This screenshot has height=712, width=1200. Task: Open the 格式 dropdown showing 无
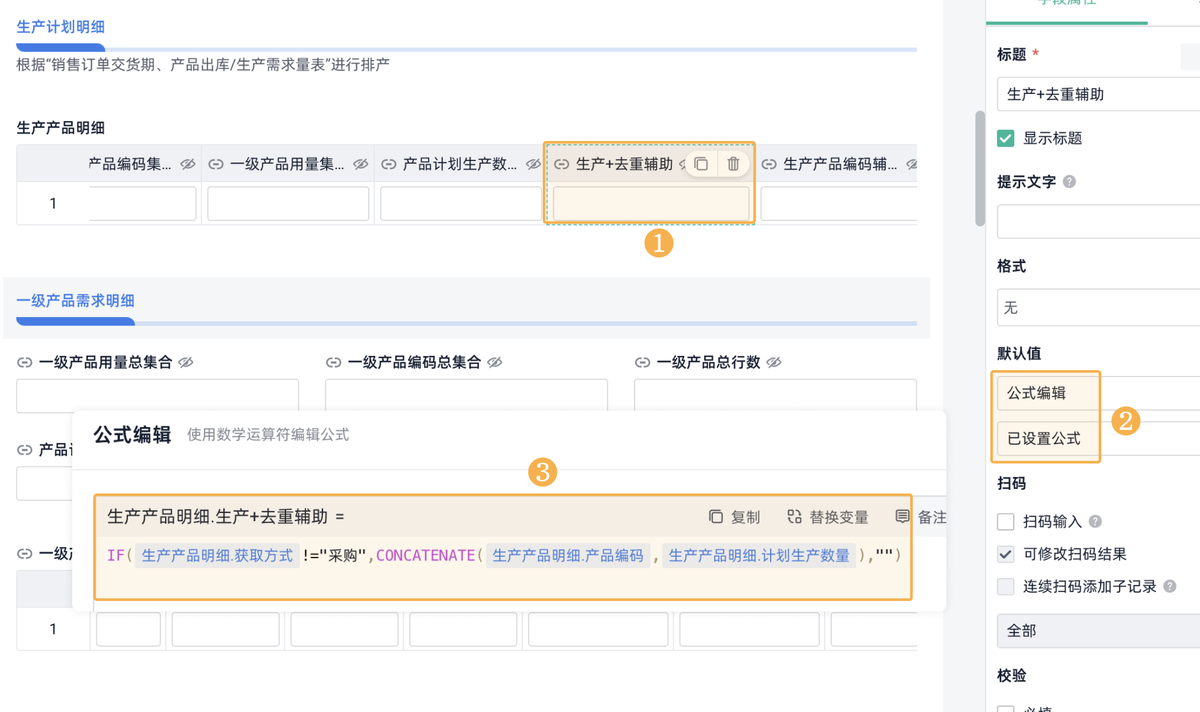click(x=1098, y=308)
